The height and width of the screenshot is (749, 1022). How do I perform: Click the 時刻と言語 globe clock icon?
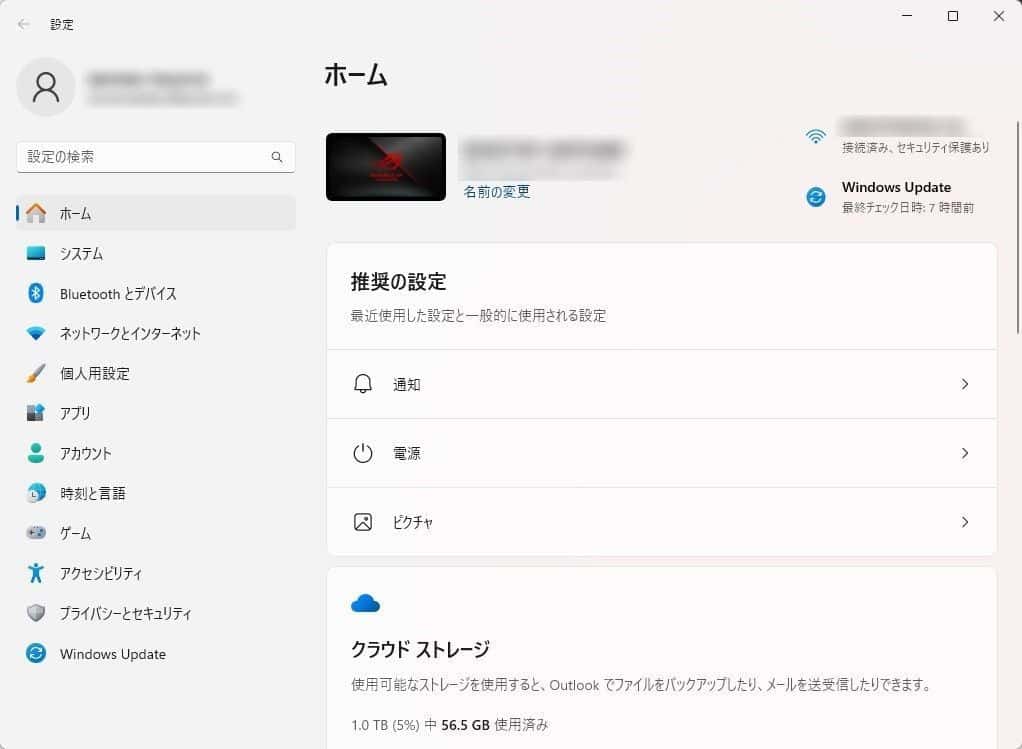pos(36,493)
